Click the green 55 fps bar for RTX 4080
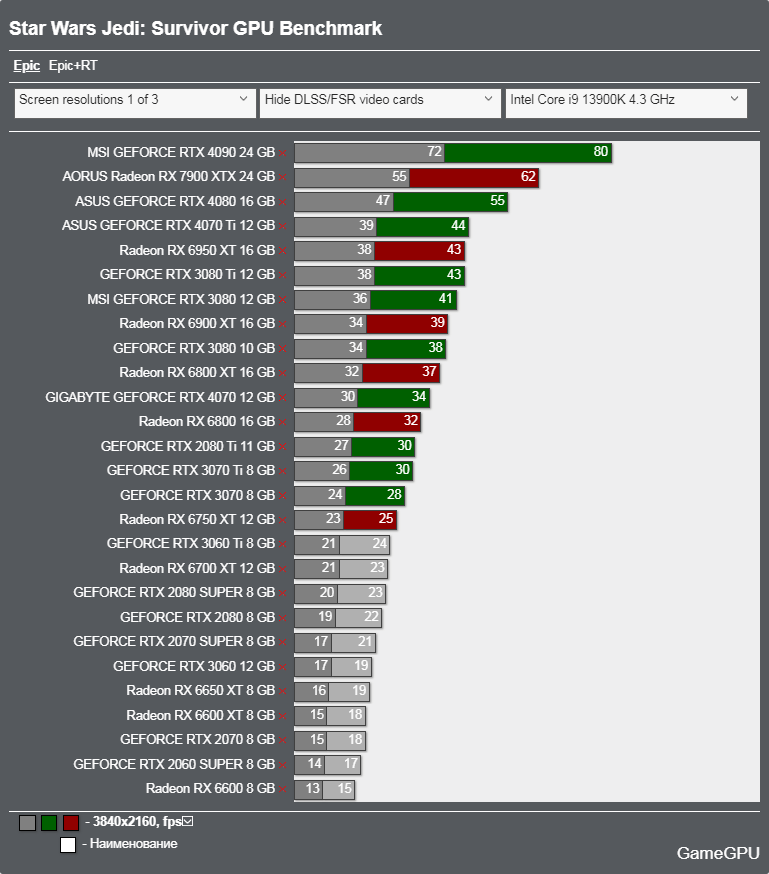The height and width of the screenshot is (874, 769). tap(450, 201)
